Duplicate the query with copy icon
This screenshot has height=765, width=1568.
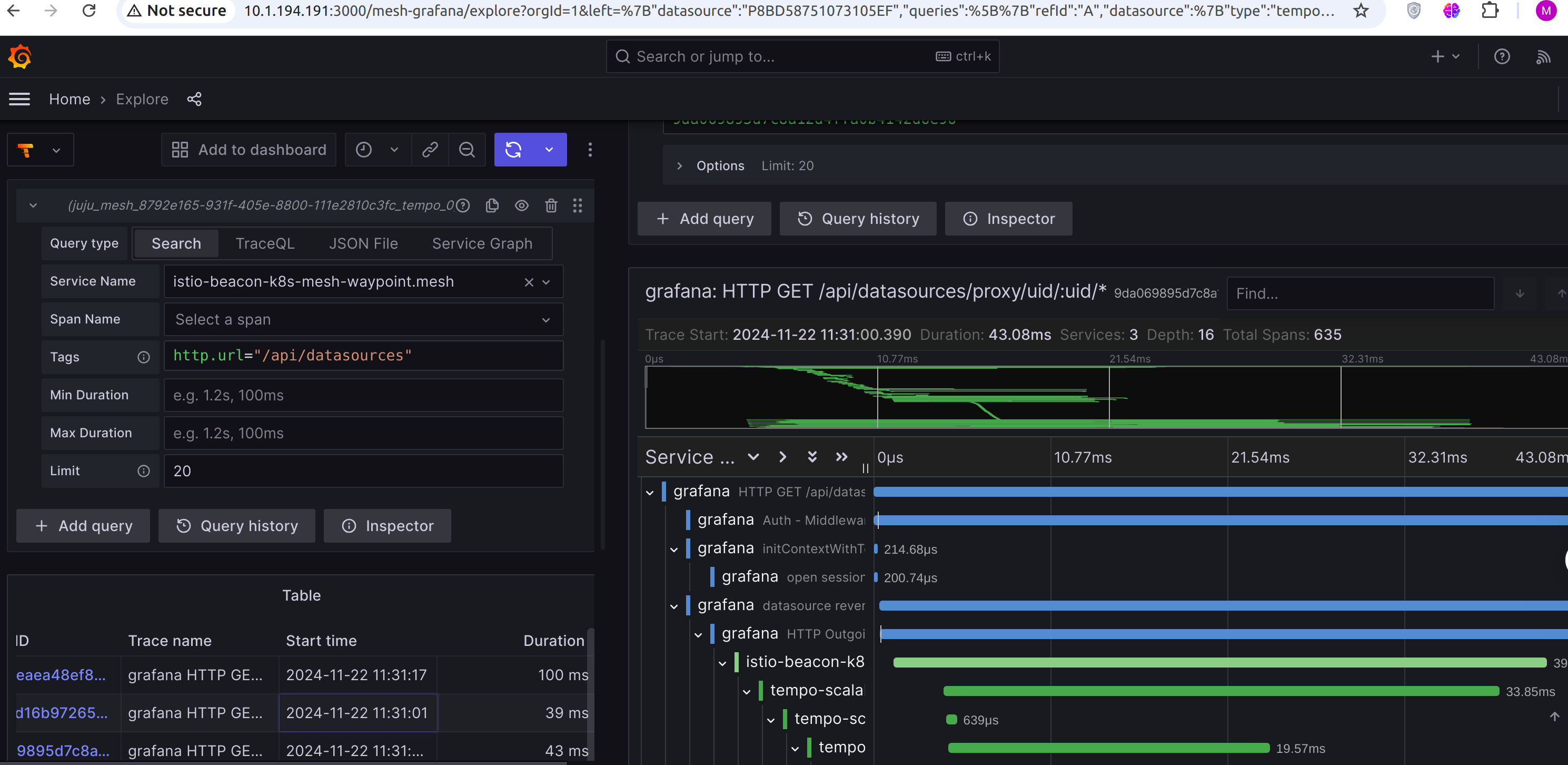click(492, 206)
